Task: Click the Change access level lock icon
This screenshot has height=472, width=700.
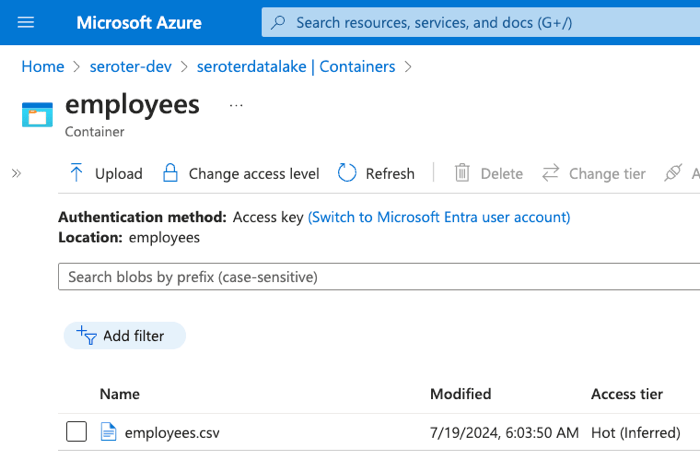Action: pos(170,173)
